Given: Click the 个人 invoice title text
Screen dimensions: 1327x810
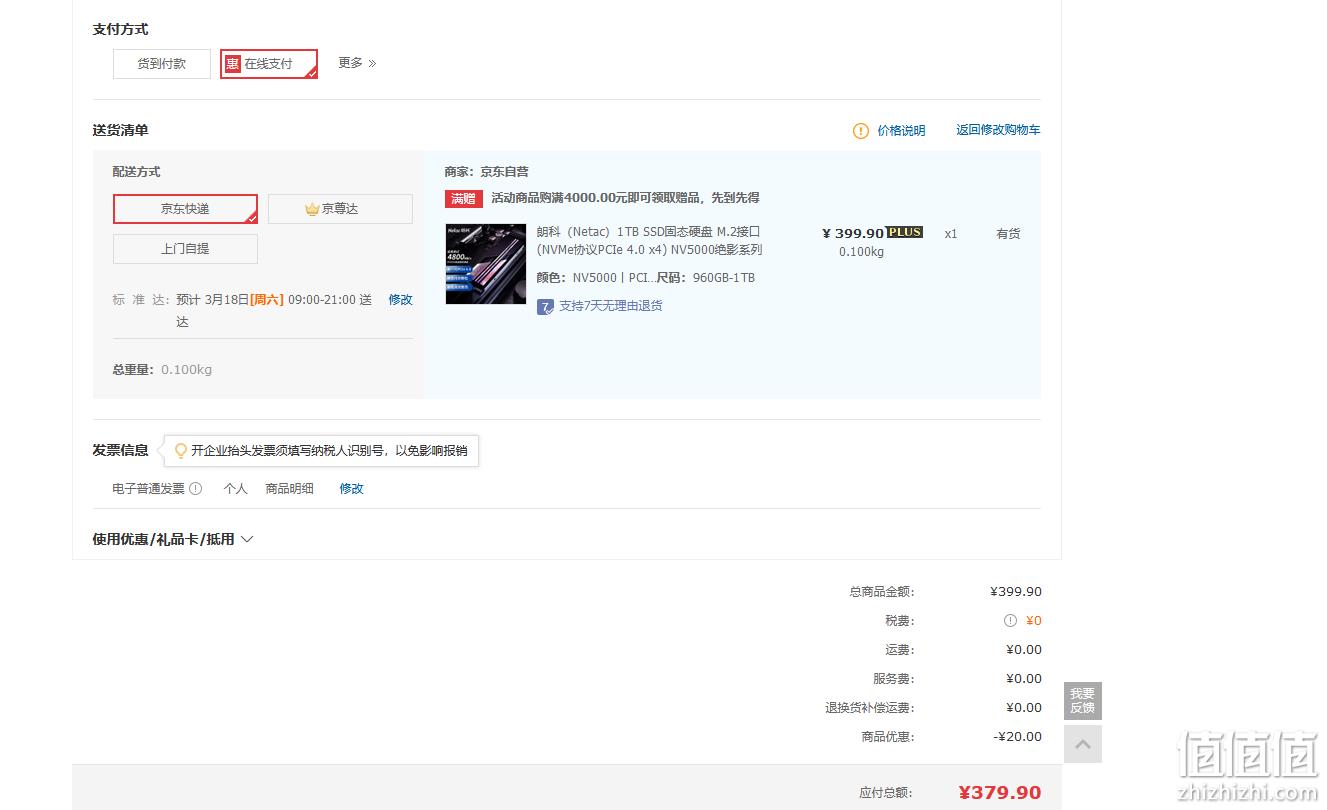Looking at the screenshot, I should tap(235, 489).
